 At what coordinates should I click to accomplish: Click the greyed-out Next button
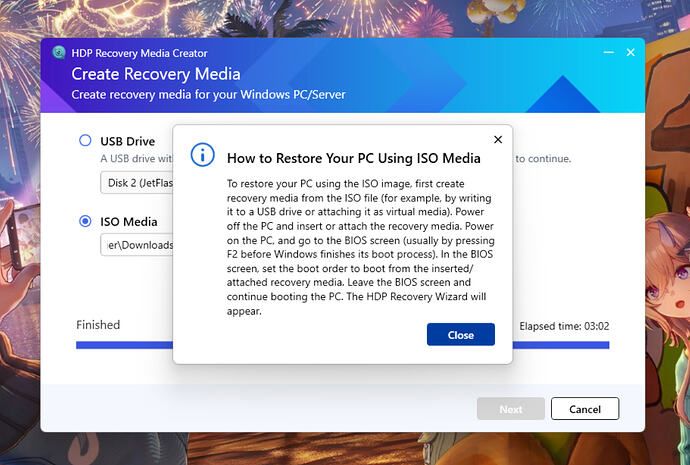pos(510,409)
